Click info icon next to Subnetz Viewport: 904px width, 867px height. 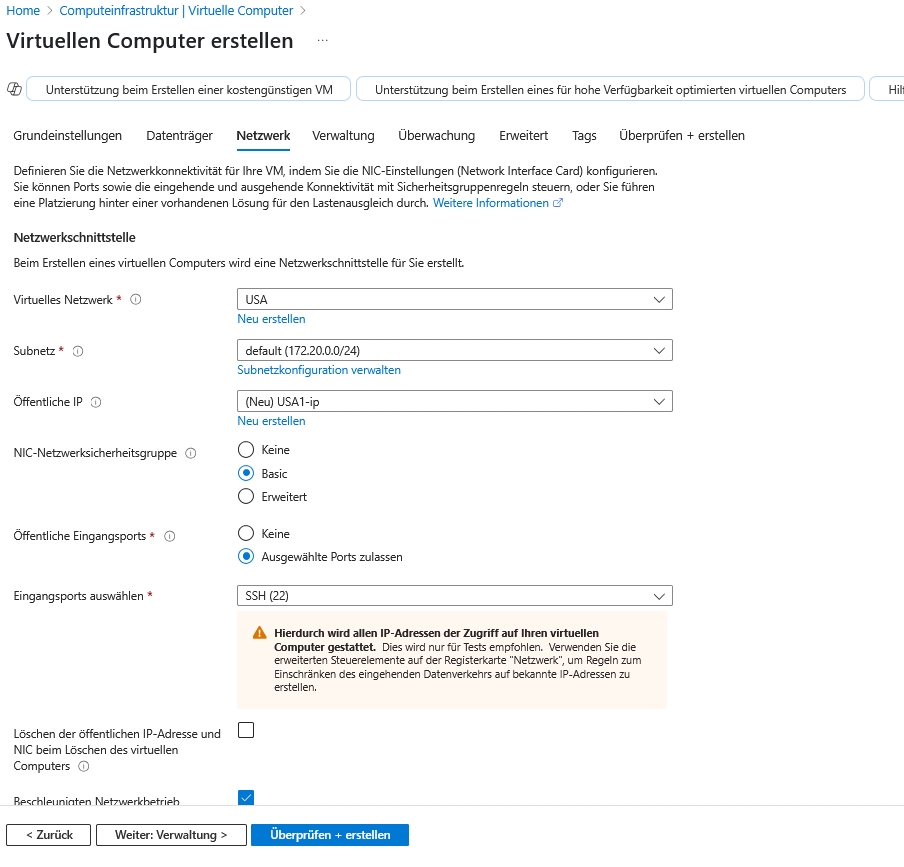(x=78, y=351)
